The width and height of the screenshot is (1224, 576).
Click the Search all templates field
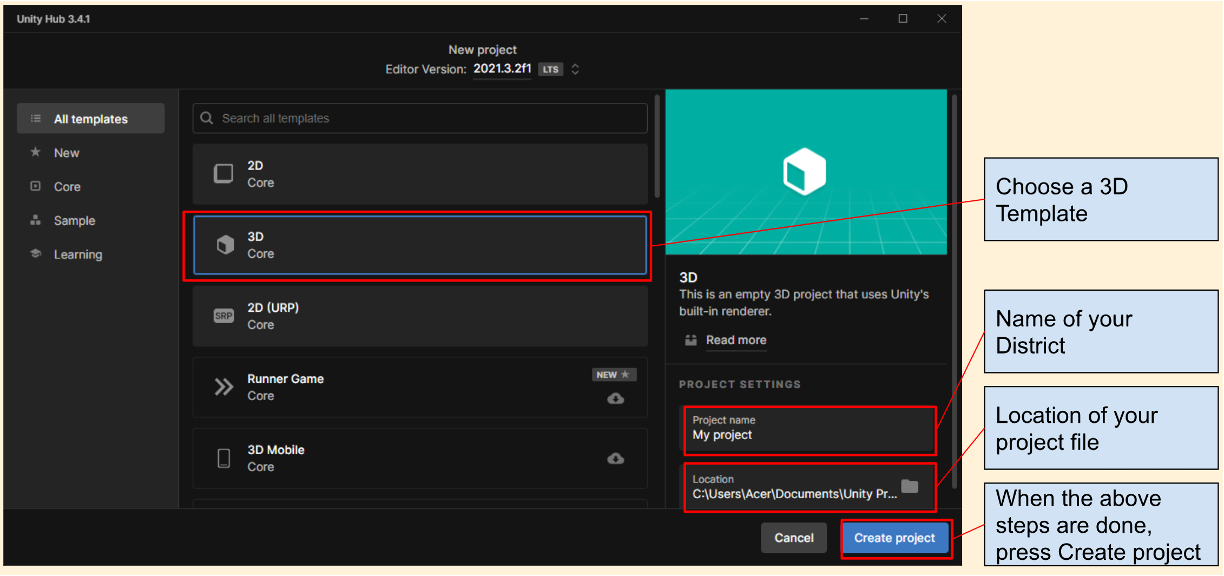pos(420,118)
